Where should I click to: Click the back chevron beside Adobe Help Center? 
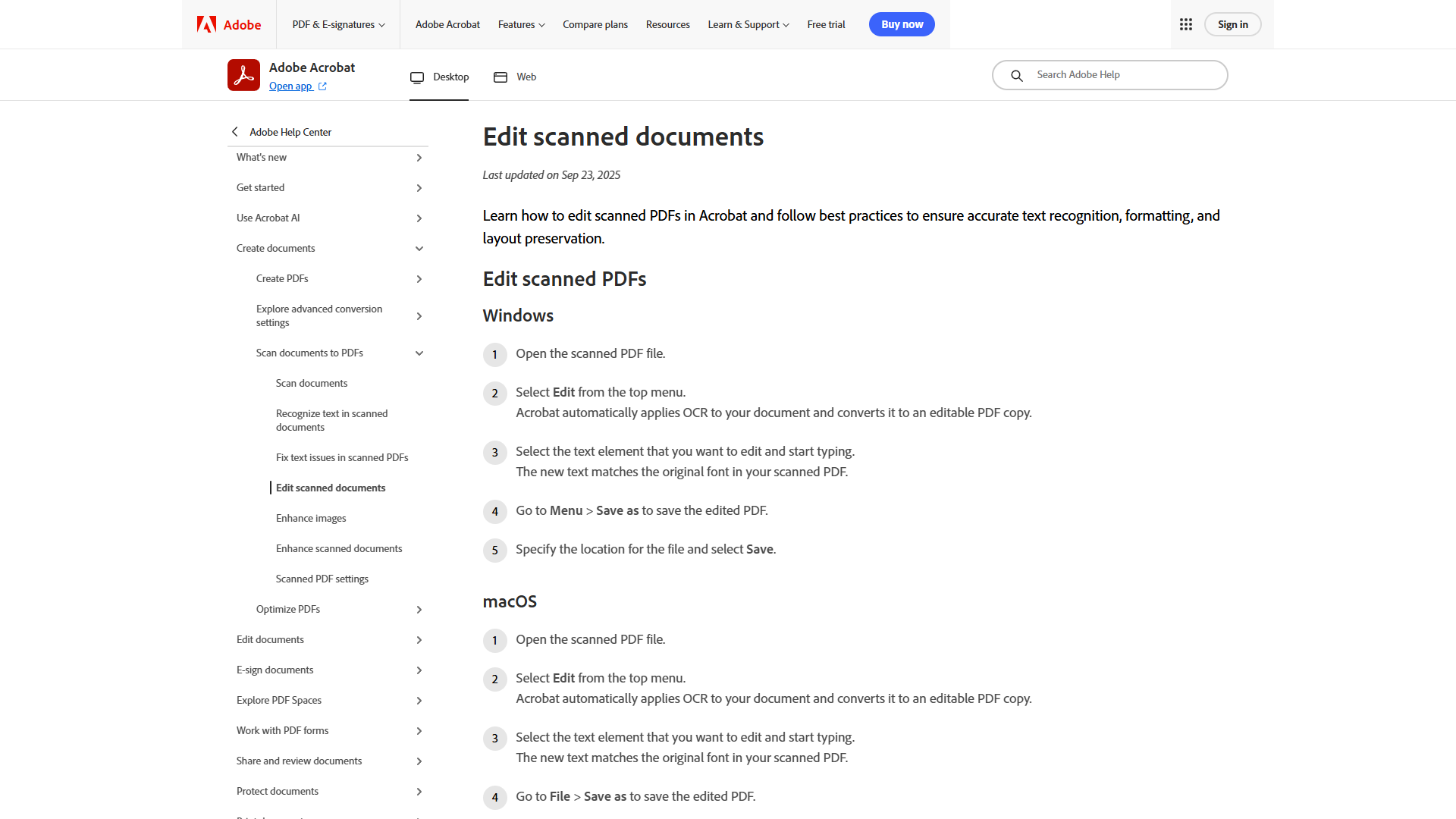click(x=235, y=131)
